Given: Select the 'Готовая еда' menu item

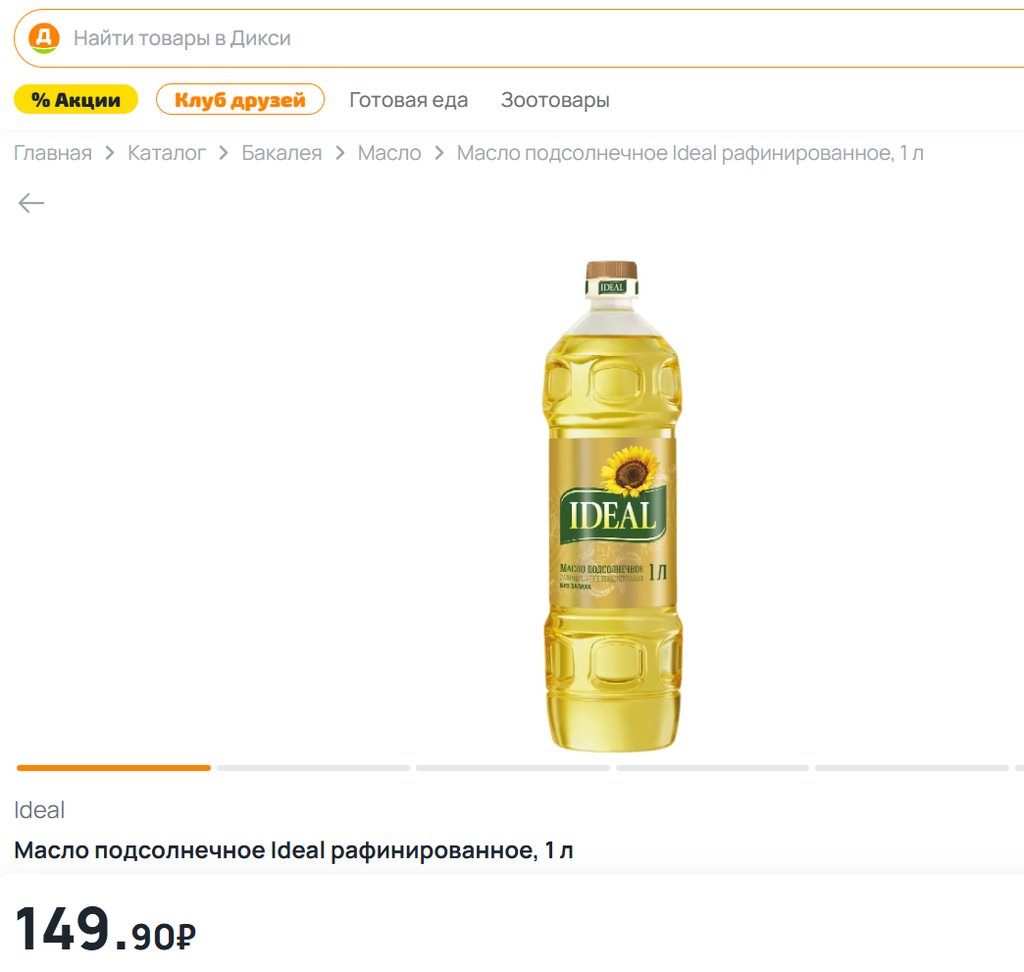Looking at the screenshot, I should pyautogui.click(x=408, y=100).
